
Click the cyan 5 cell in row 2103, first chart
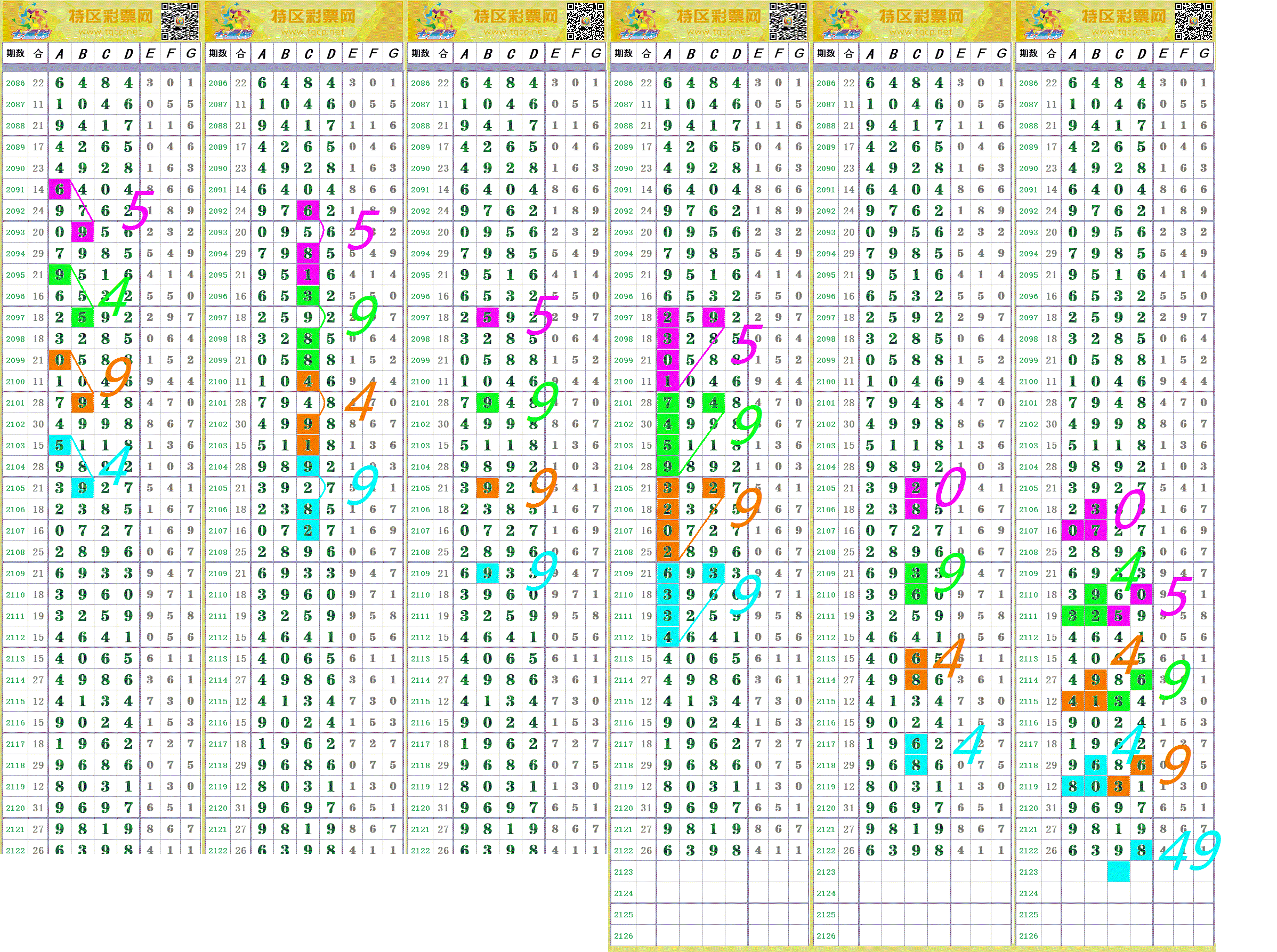click(x=59, y=445)
